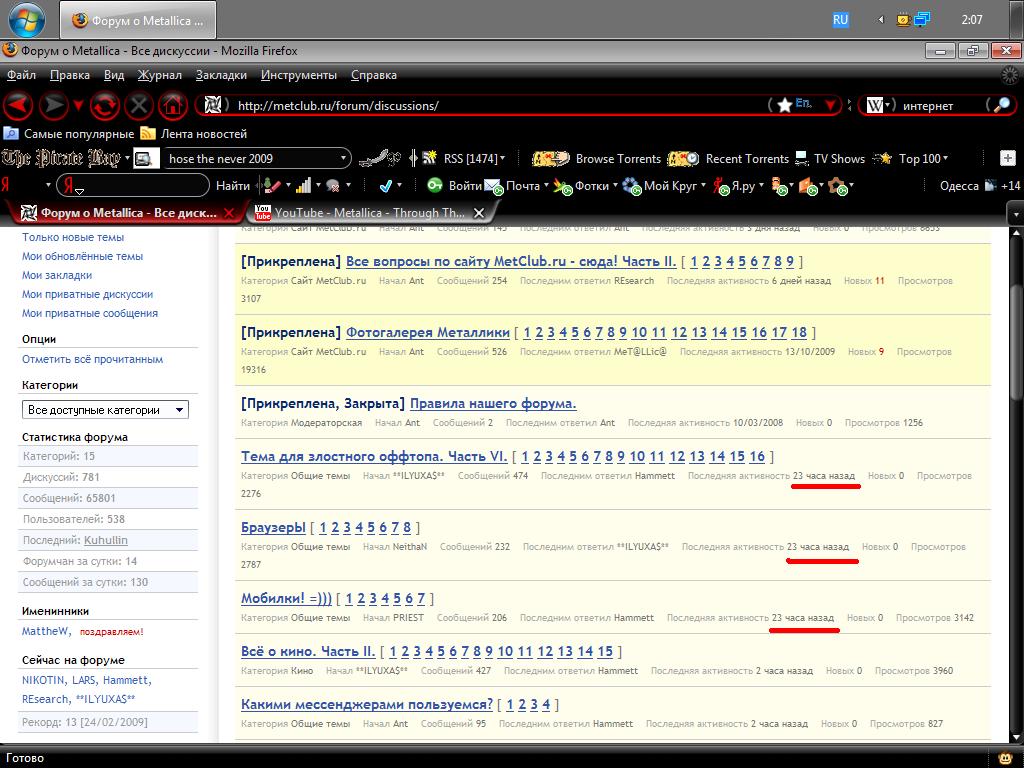Open the Top 100 dropdown arrow
This screenshot has width=1024, height=768.
[945, 158]
